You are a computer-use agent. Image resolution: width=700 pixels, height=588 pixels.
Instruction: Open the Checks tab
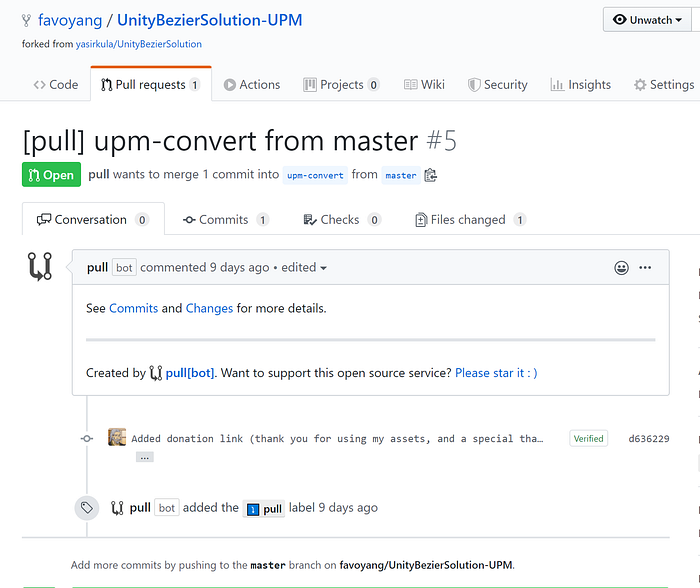342,220
